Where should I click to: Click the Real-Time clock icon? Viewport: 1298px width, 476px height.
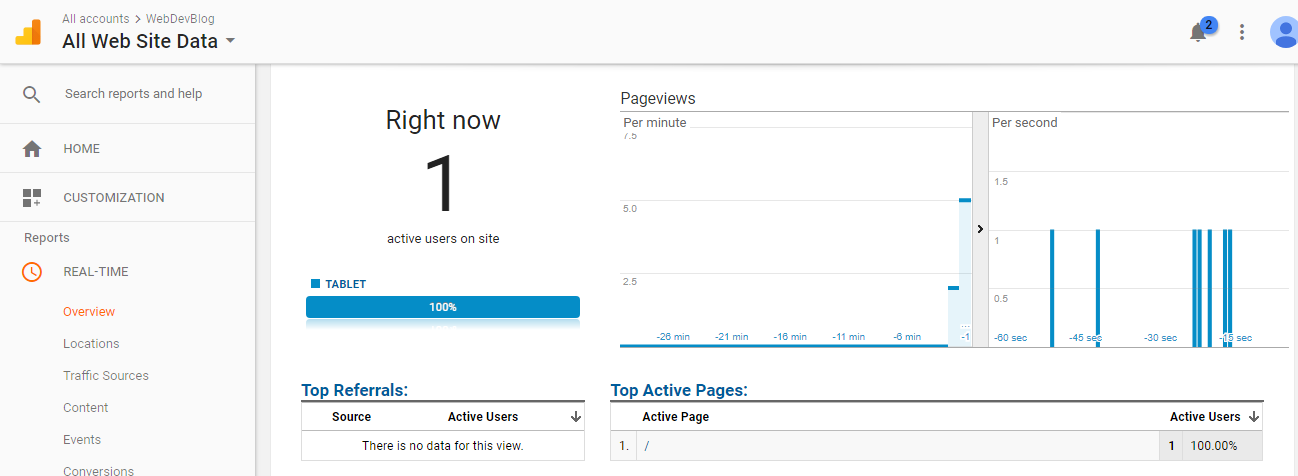(32, 272)
